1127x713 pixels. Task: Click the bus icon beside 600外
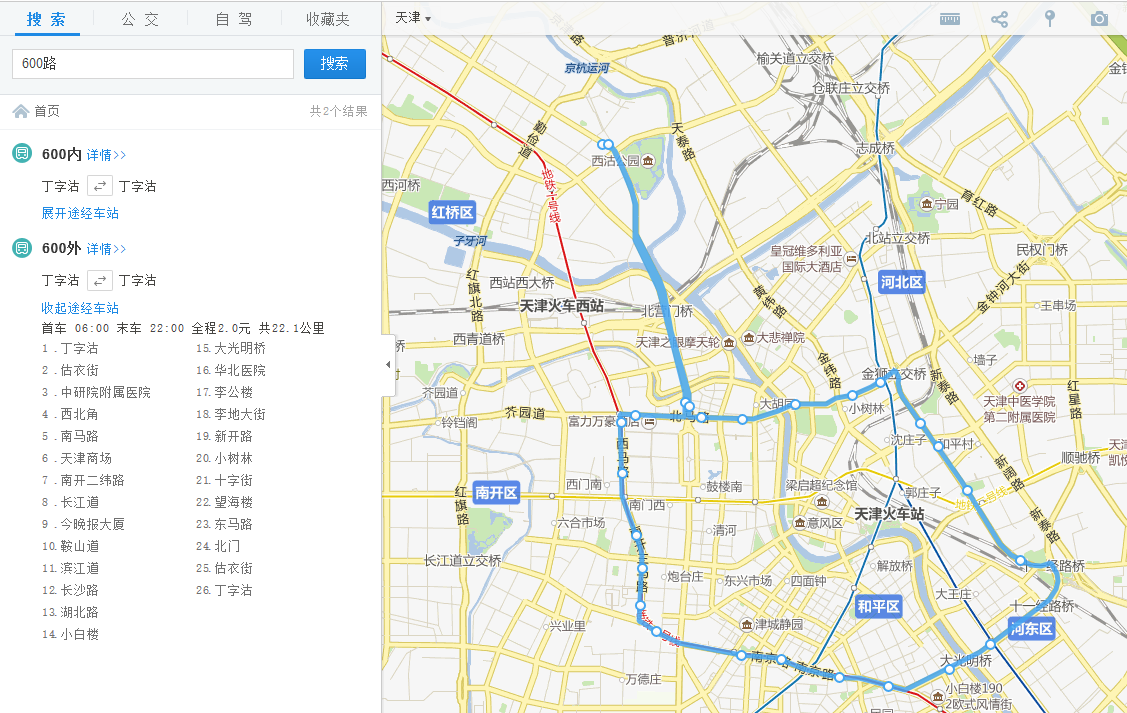[22, 248]
